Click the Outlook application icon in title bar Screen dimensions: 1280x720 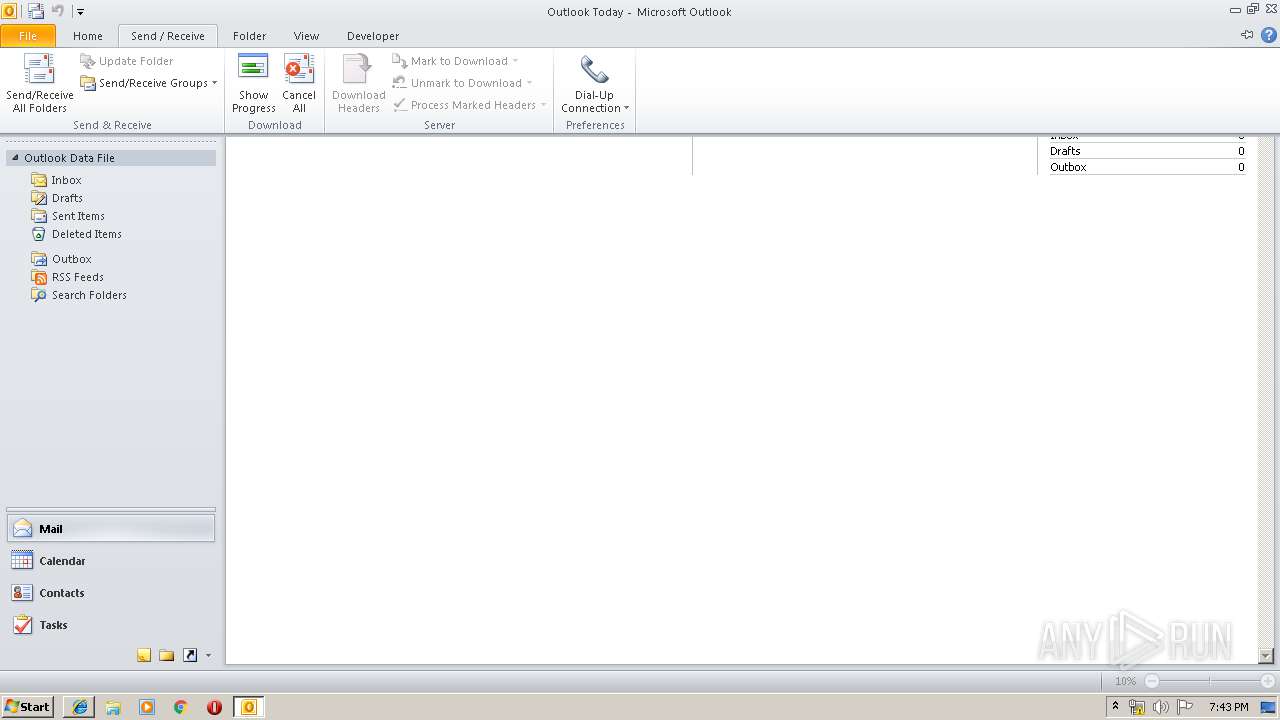tap(9, 12)
